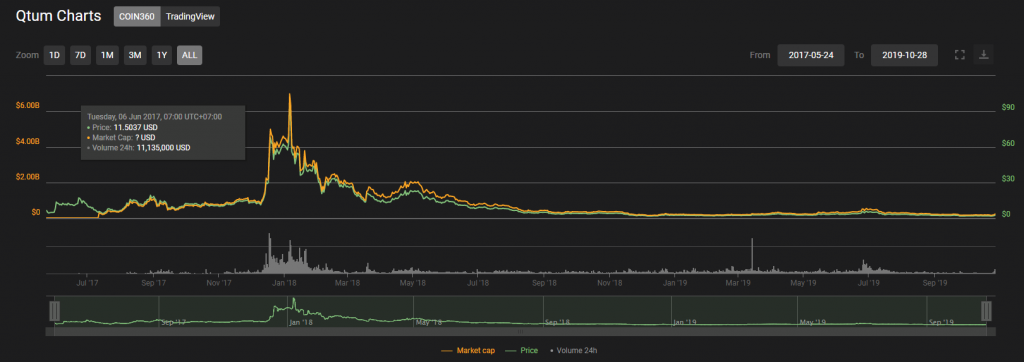Click the Jan '18 price peak on chart

click(289, 95)
